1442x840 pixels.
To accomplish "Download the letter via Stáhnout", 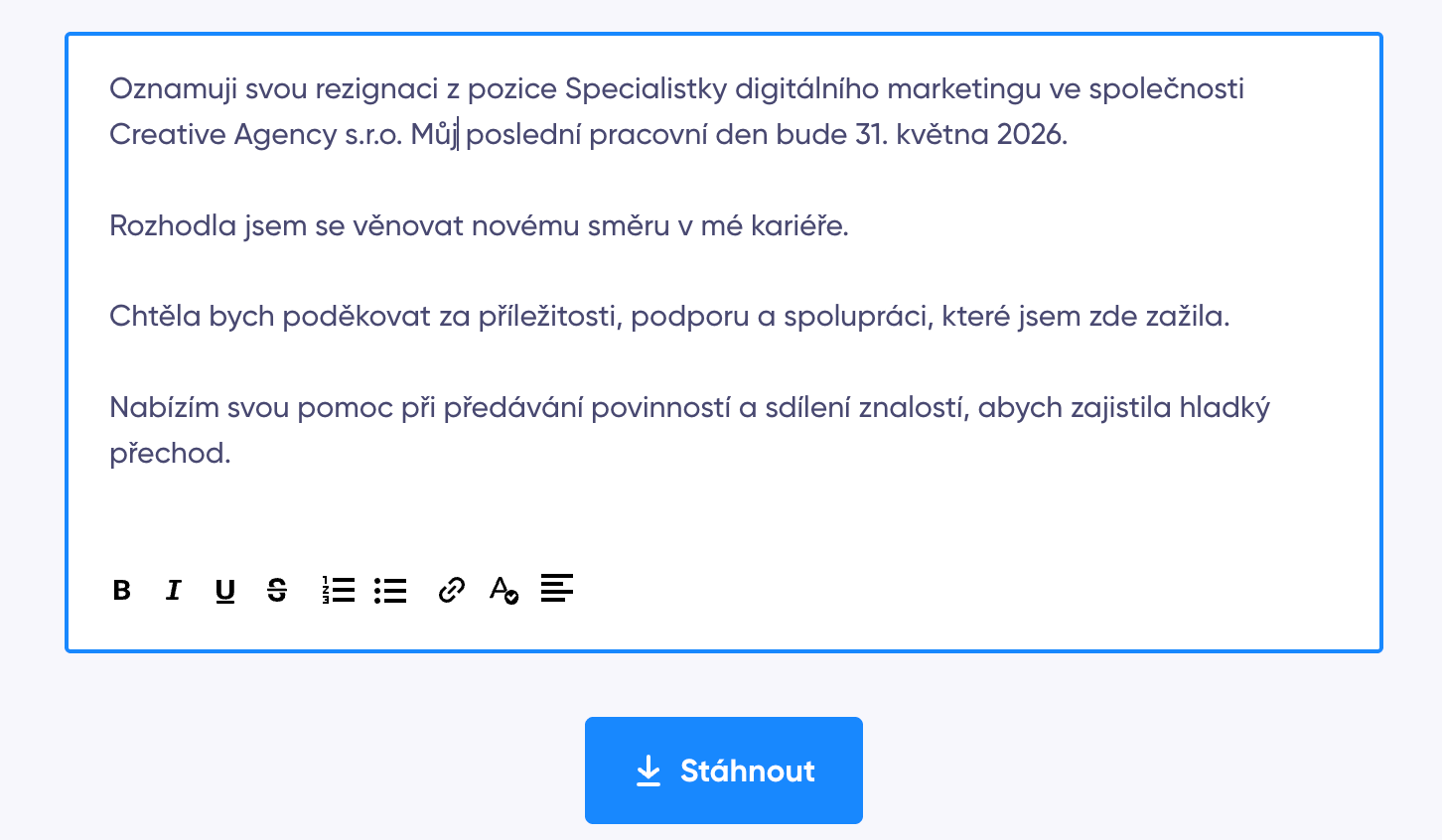I will tap(723, 770).
